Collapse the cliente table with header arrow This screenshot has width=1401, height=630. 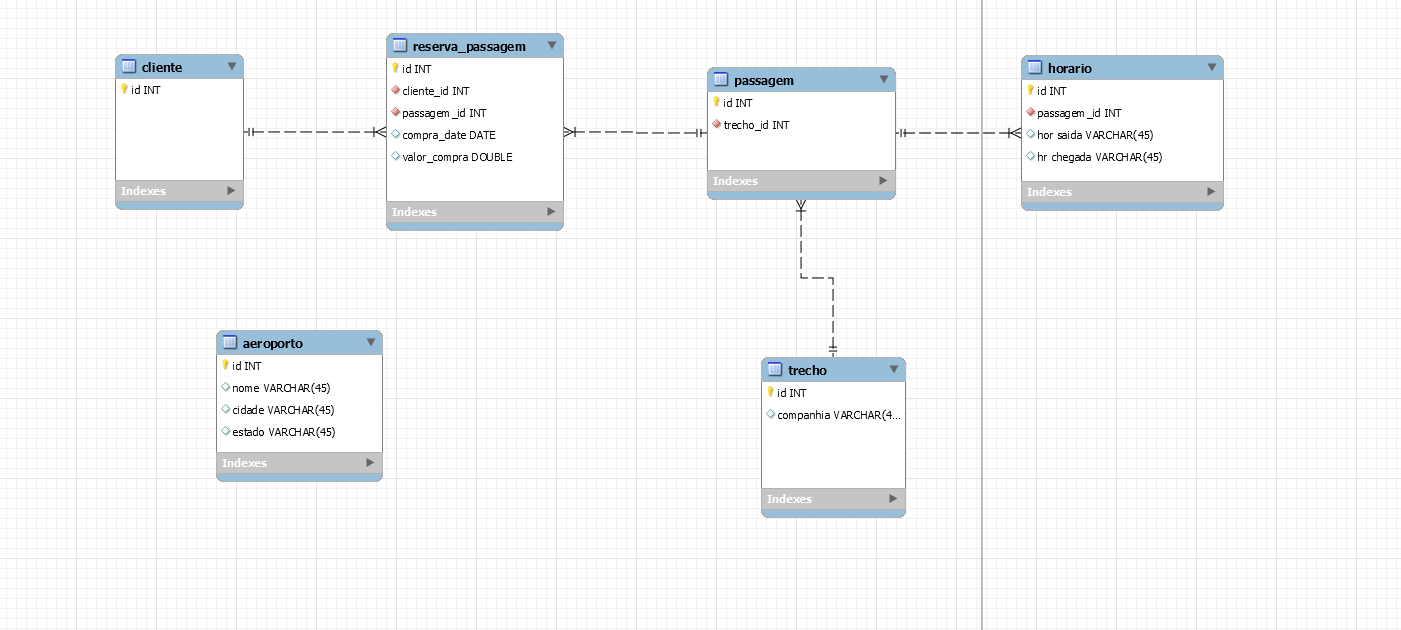click(x=231, y=67)
